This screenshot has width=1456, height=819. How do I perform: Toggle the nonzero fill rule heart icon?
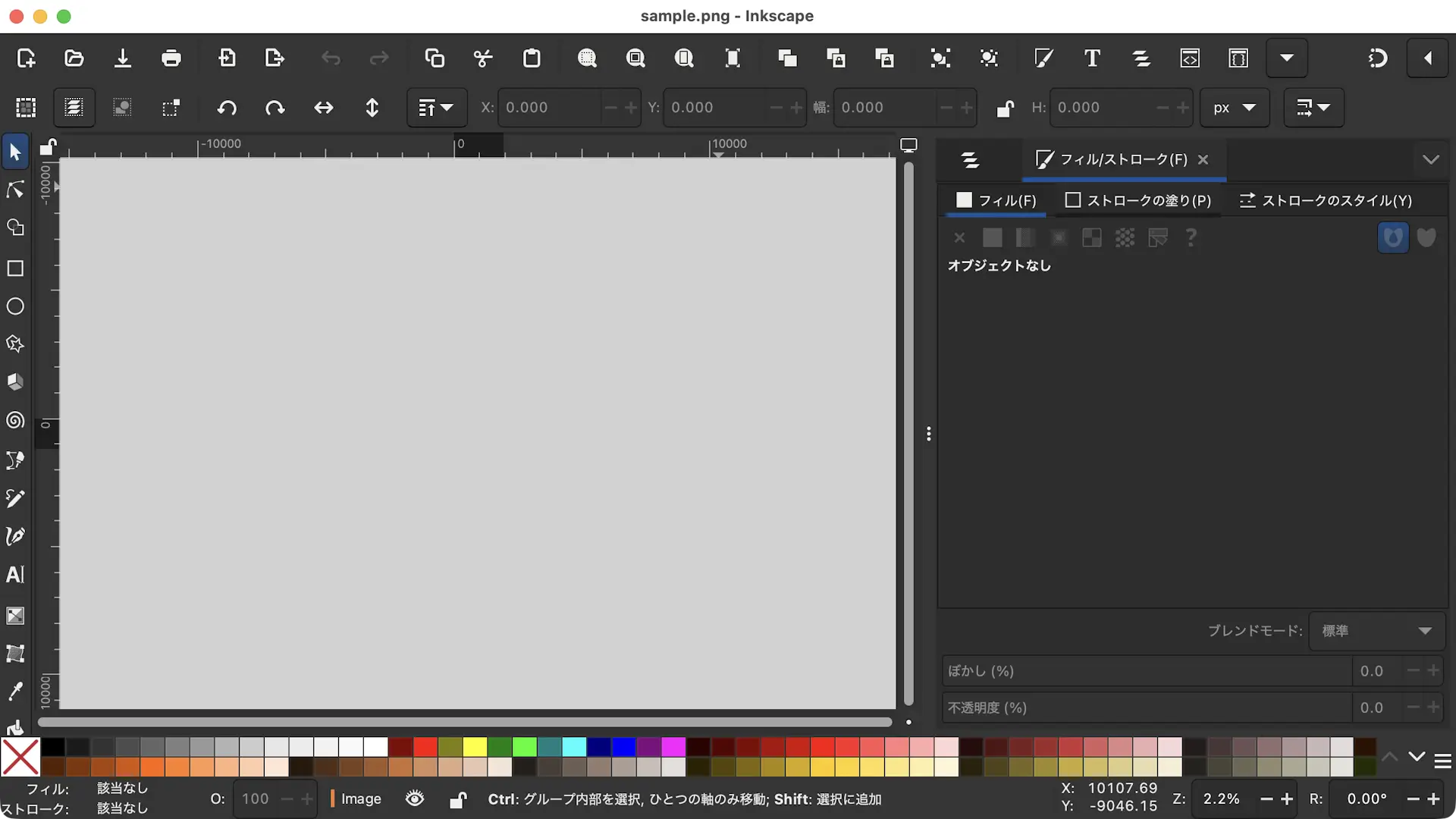[1426, 238]
